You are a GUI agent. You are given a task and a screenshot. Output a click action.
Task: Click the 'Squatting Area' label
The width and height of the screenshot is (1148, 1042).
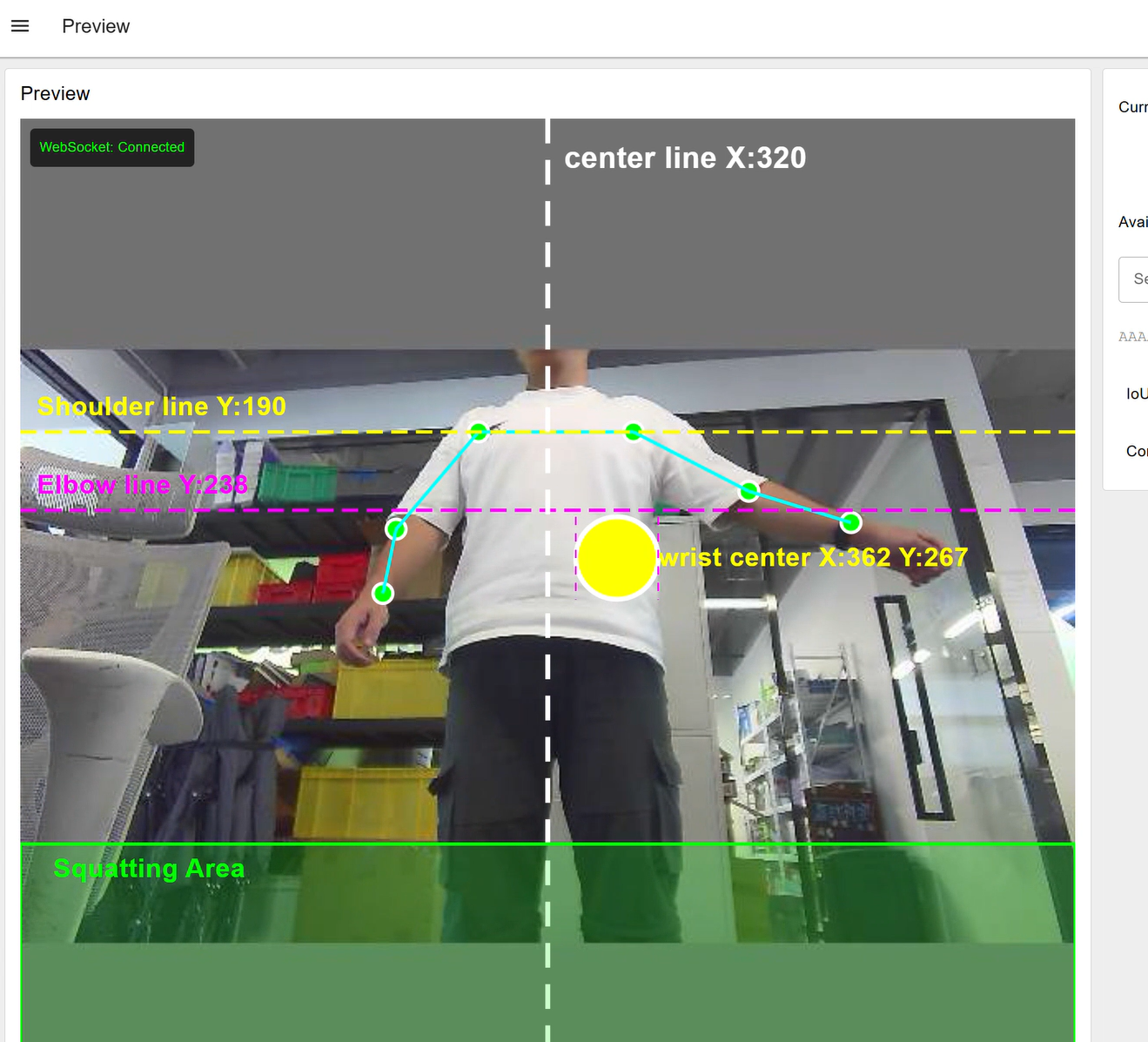149,868
